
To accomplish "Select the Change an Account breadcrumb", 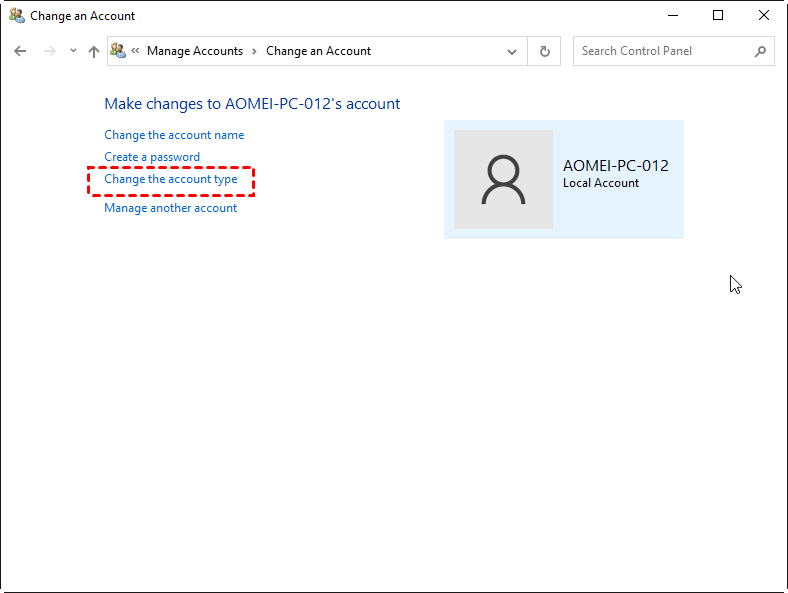I will [x=318, y=51].
